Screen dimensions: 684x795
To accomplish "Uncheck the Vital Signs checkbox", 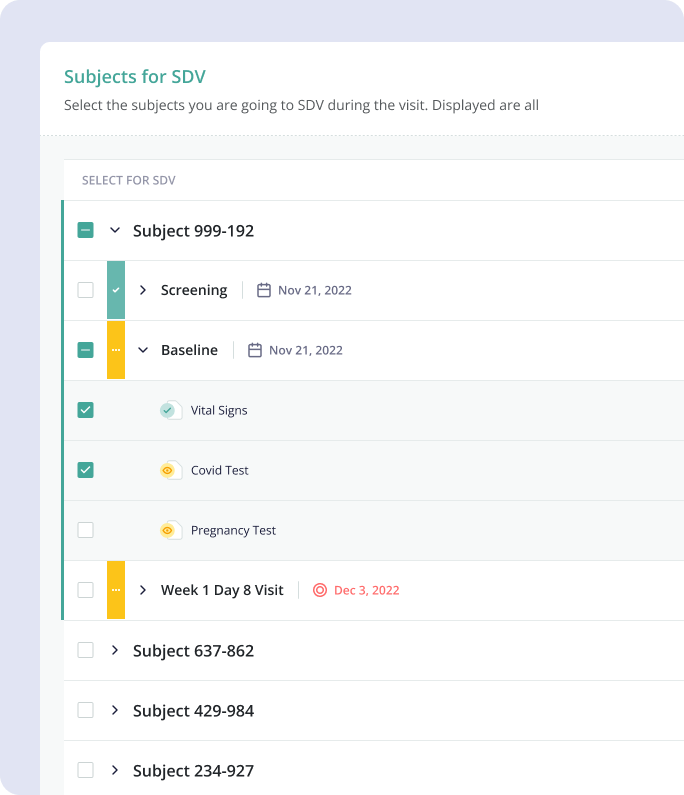I will [x=86, y=410].
